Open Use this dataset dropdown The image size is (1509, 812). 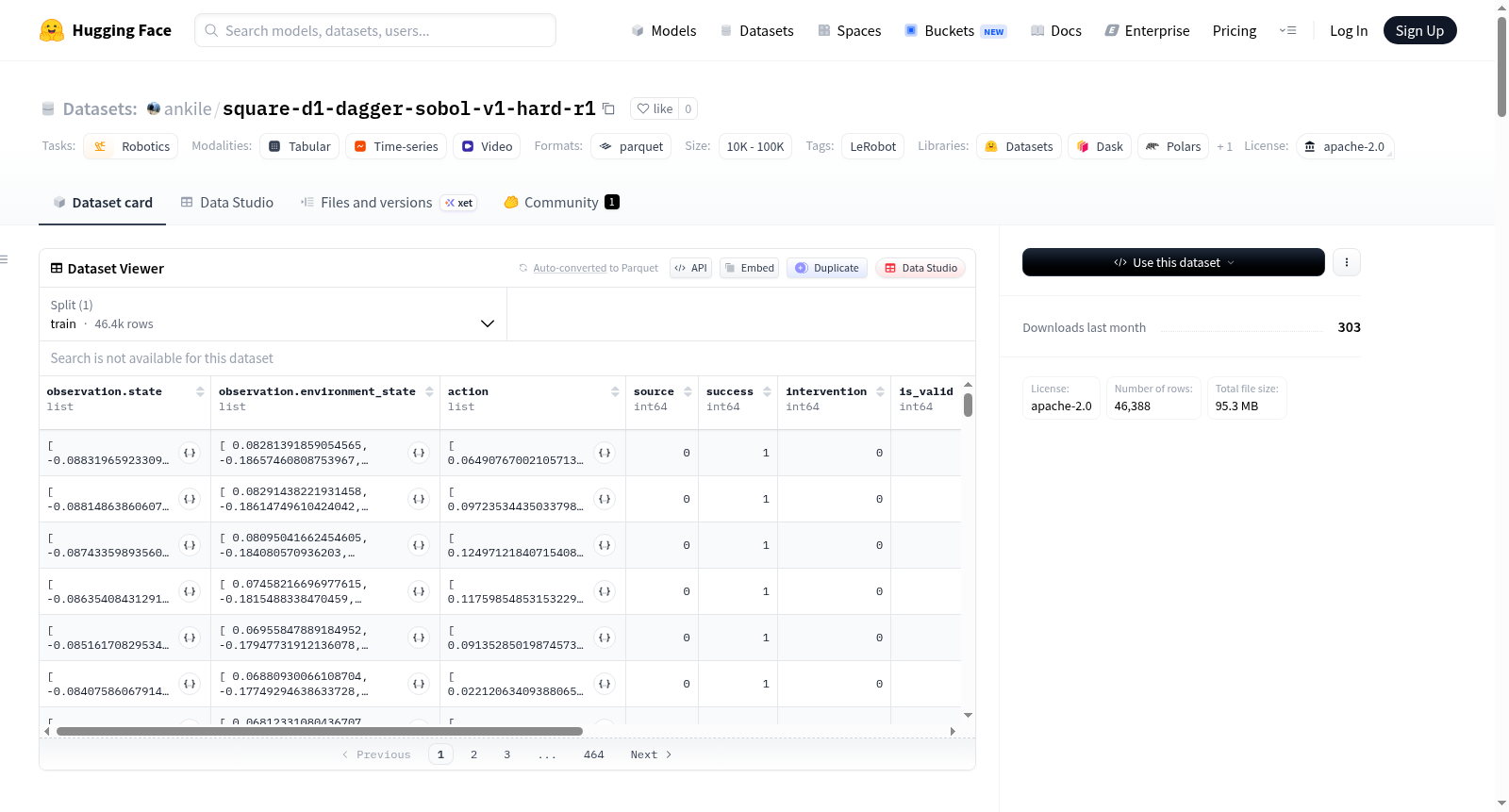1173,262
